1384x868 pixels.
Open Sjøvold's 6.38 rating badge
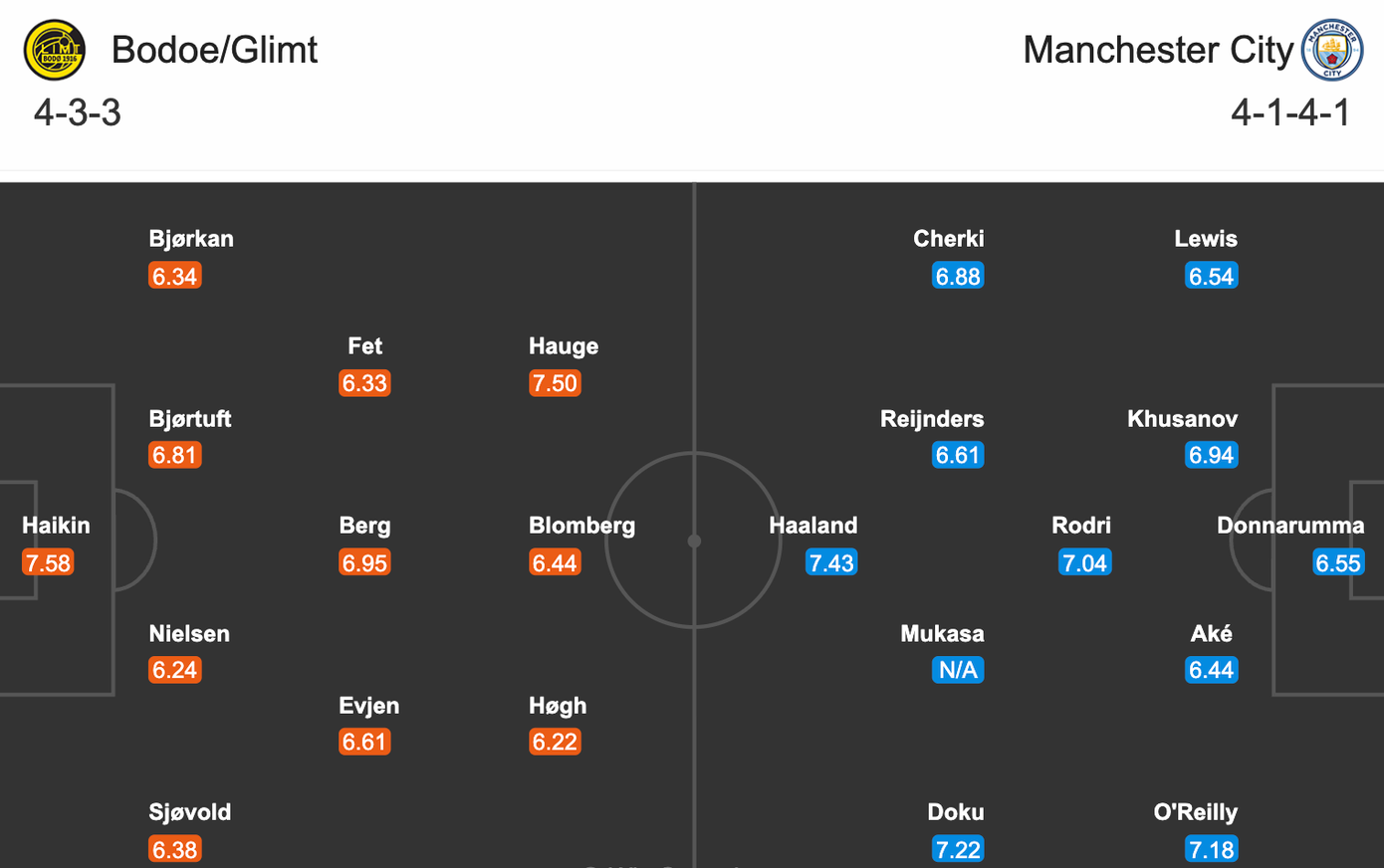tap(175, 849)
